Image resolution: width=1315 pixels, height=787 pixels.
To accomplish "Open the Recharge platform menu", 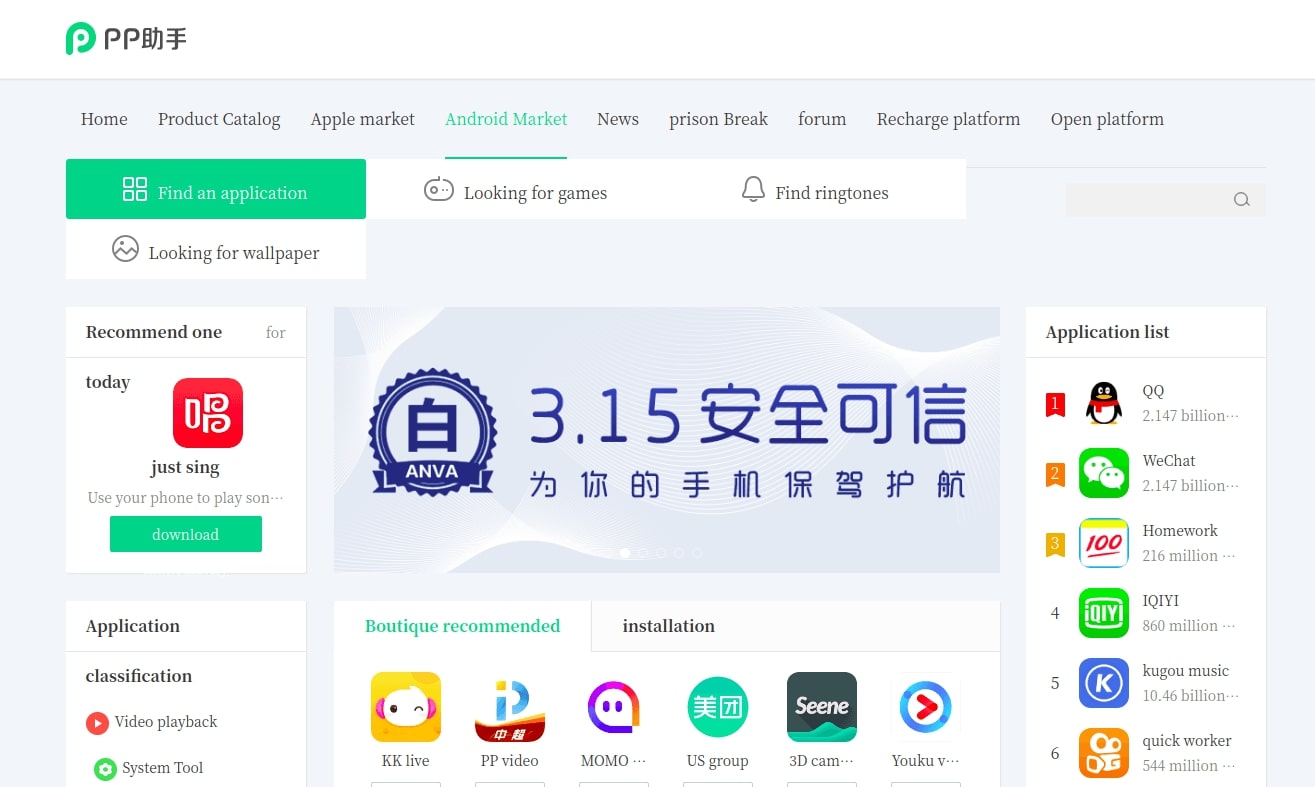I will click(x=948, y=119).
